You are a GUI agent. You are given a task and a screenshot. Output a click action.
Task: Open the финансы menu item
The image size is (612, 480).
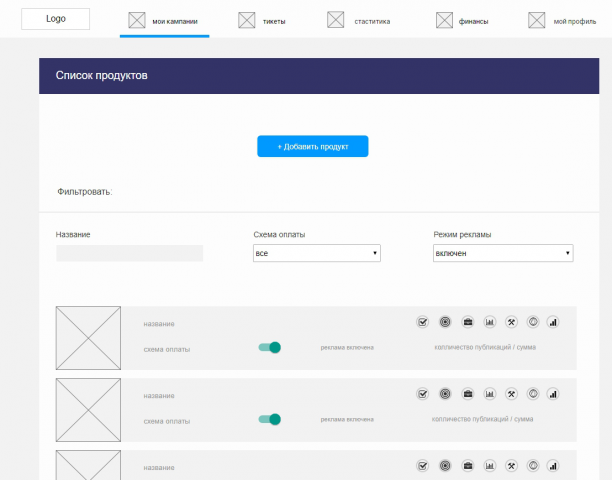(462, 21)
